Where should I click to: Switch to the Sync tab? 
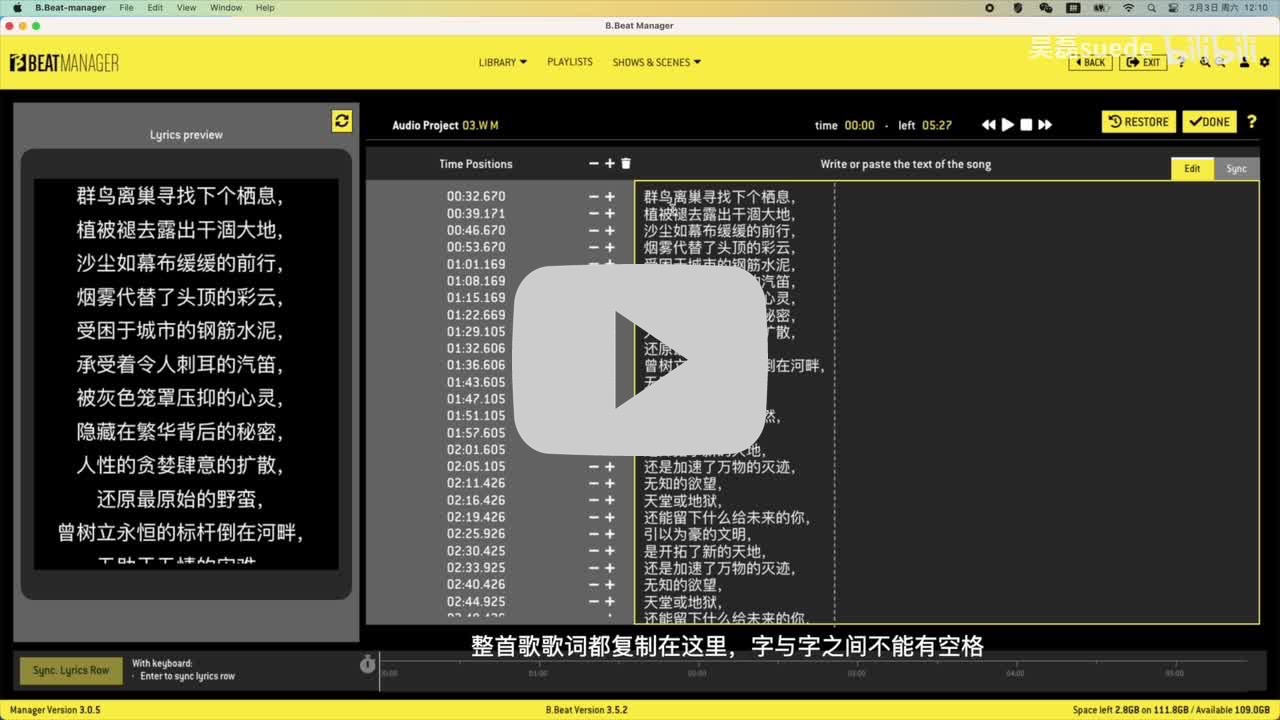(1237, 168)
